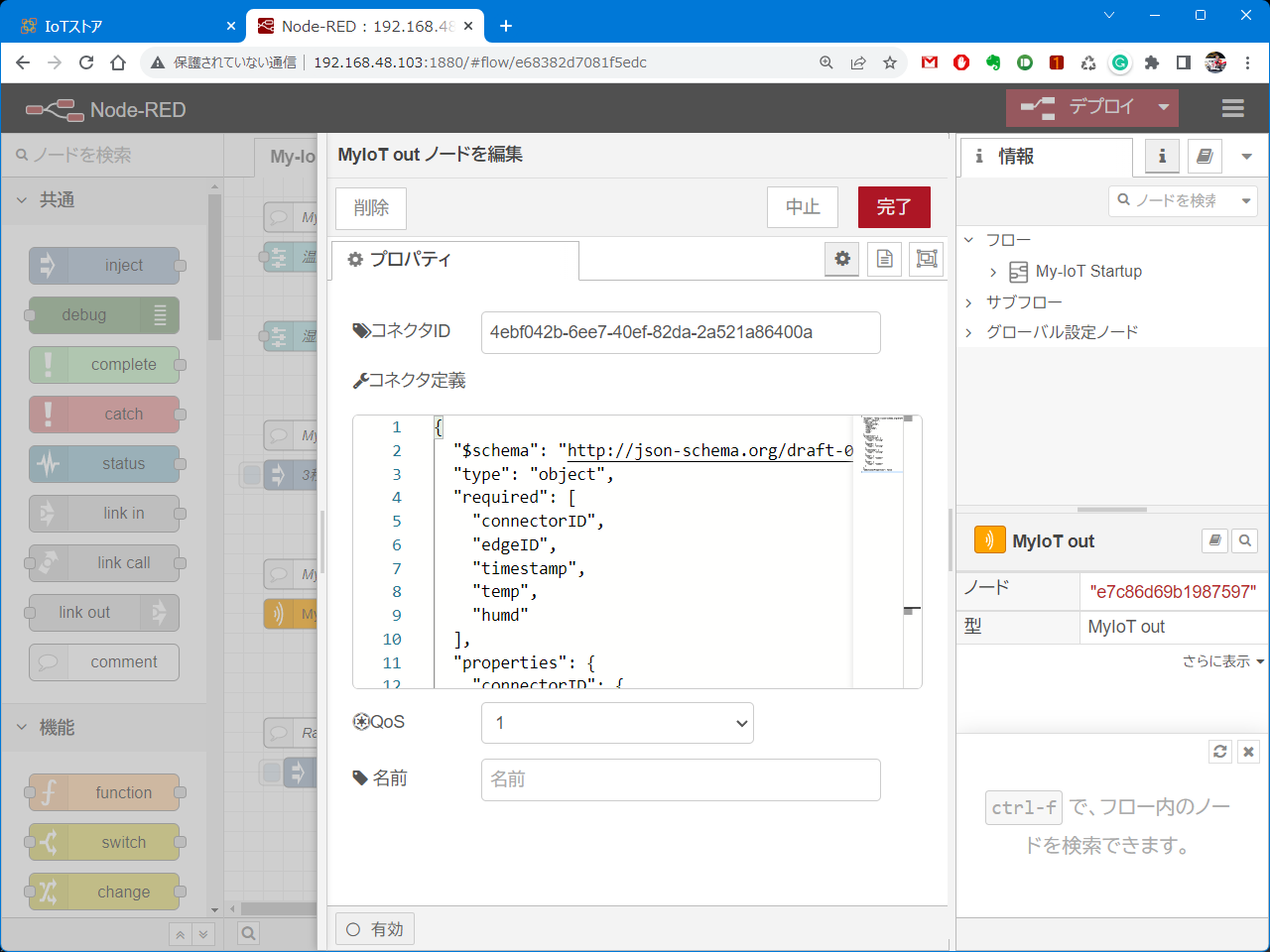Open node appearance layout icon
This screenshot has width=1270, height=952.
click(x=927, y=259)
